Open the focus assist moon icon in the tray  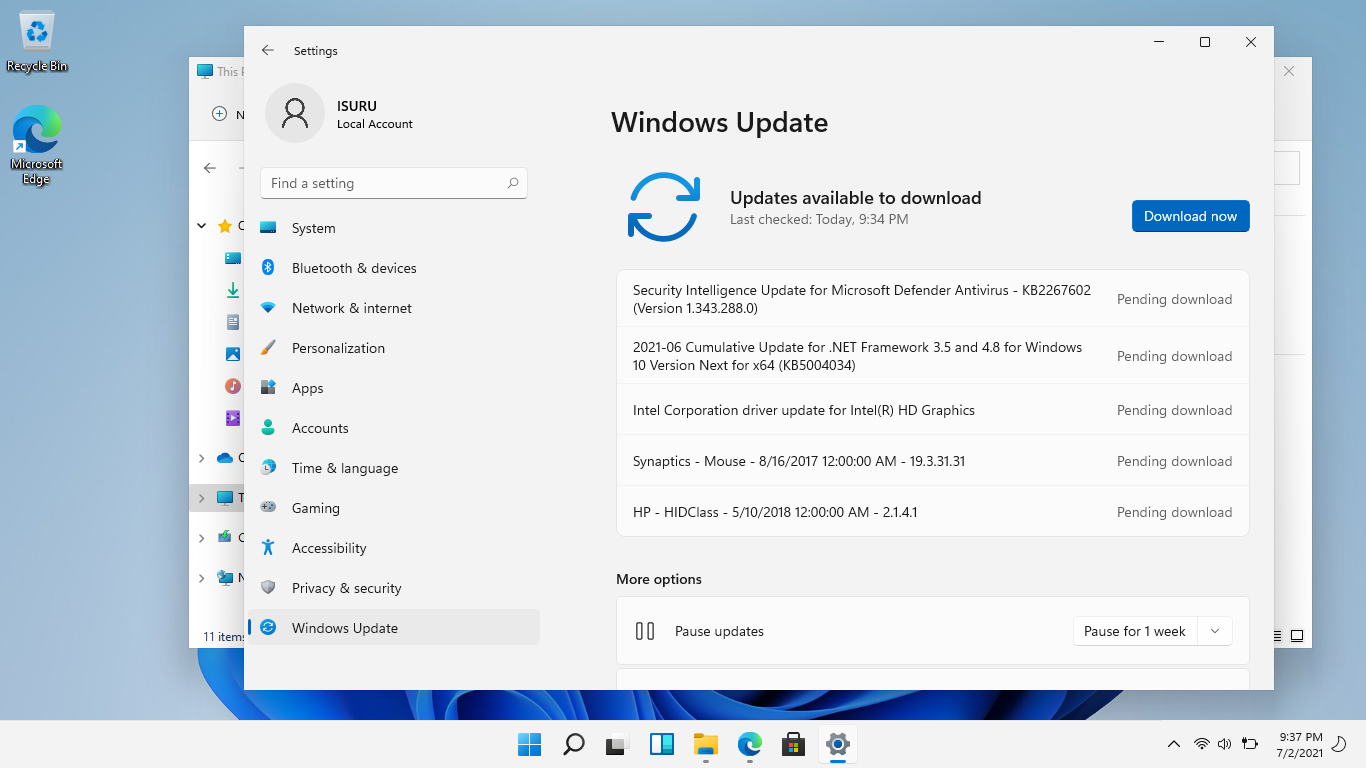pyautogui.click(x=1339, y=744)
